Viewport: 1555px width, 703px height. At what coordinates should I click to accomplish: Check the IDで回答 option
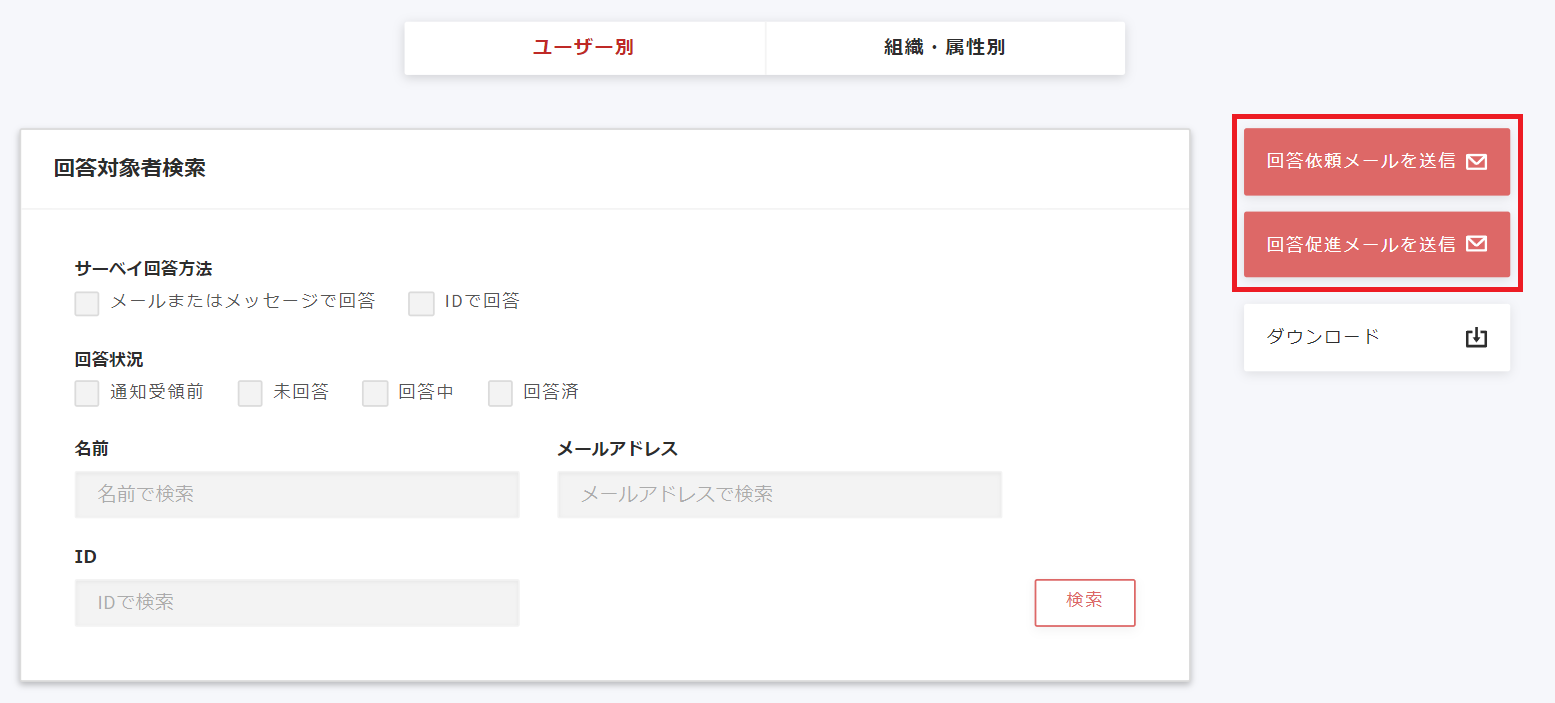420,302
